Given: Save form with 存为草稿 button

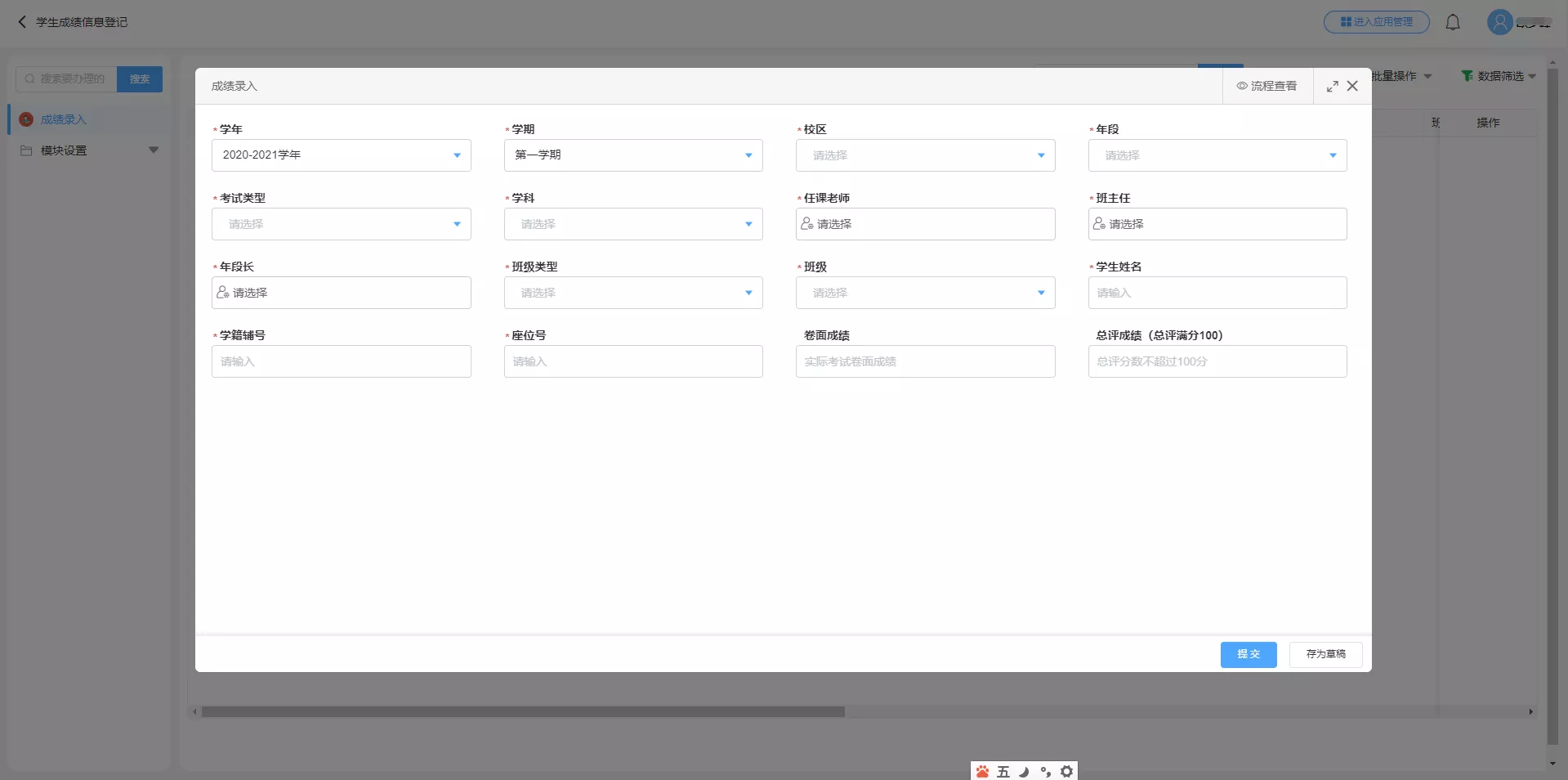Looking at the screenshot, I should tap(1325, 655).
